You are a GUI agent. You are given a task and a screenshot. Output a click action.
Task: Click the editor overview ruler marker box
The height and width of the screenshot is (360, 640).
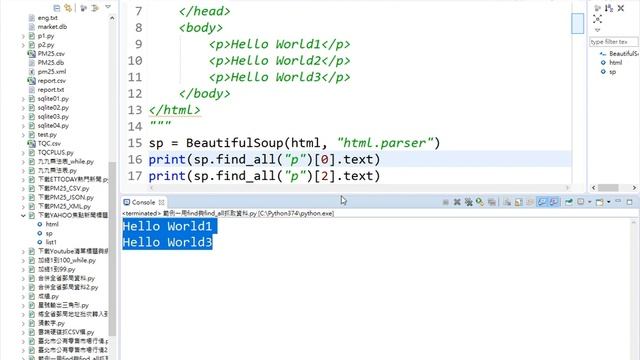pos(578,23)
